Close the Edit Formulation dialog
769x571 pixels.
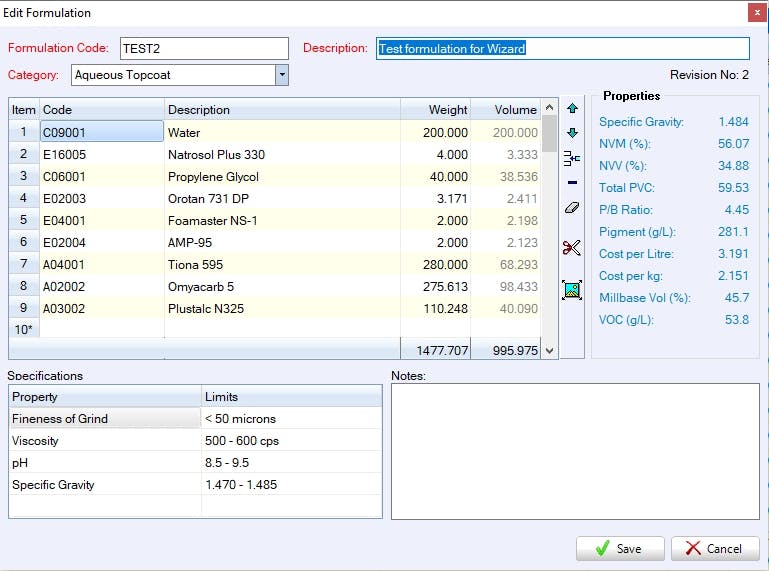click(x=755, y=12)
